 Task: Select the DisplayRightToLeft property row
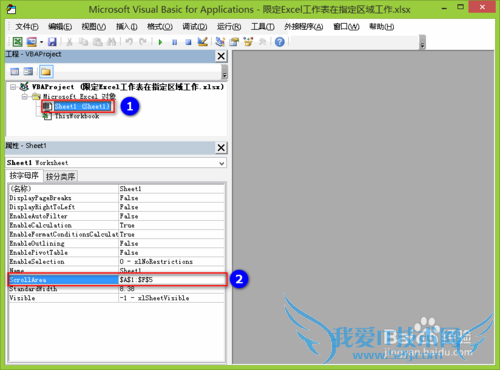click(117, 207)
